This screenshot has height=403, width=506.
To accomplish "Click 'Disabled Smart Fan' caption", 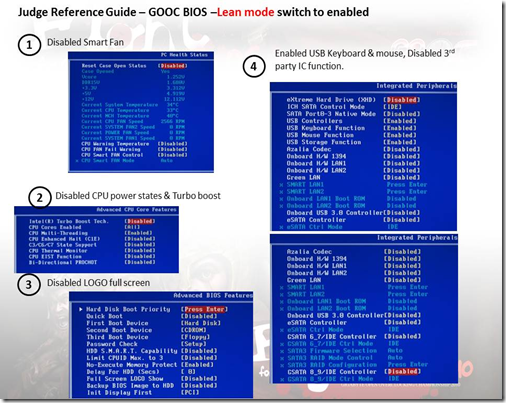I will pyautogui.click(x=85, y=42).
